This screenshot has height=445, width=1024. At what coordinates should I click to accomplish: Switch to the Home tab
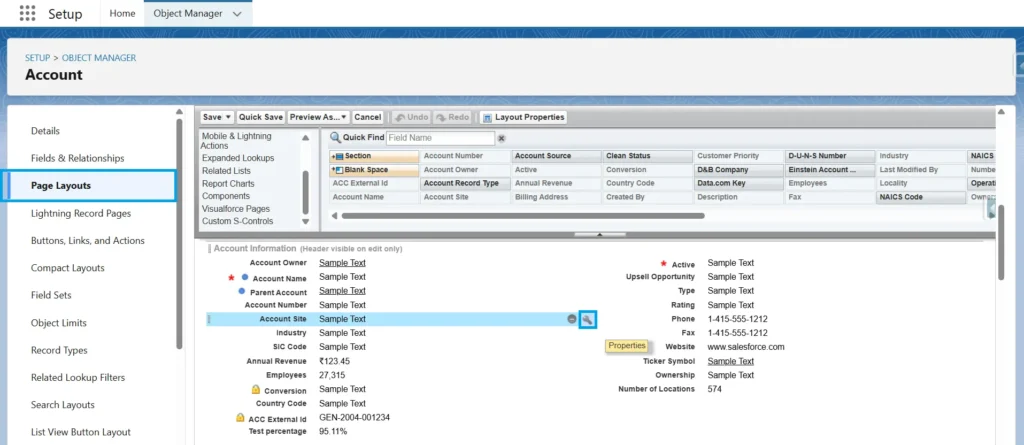pyautogui.click(x=123, y=14)
